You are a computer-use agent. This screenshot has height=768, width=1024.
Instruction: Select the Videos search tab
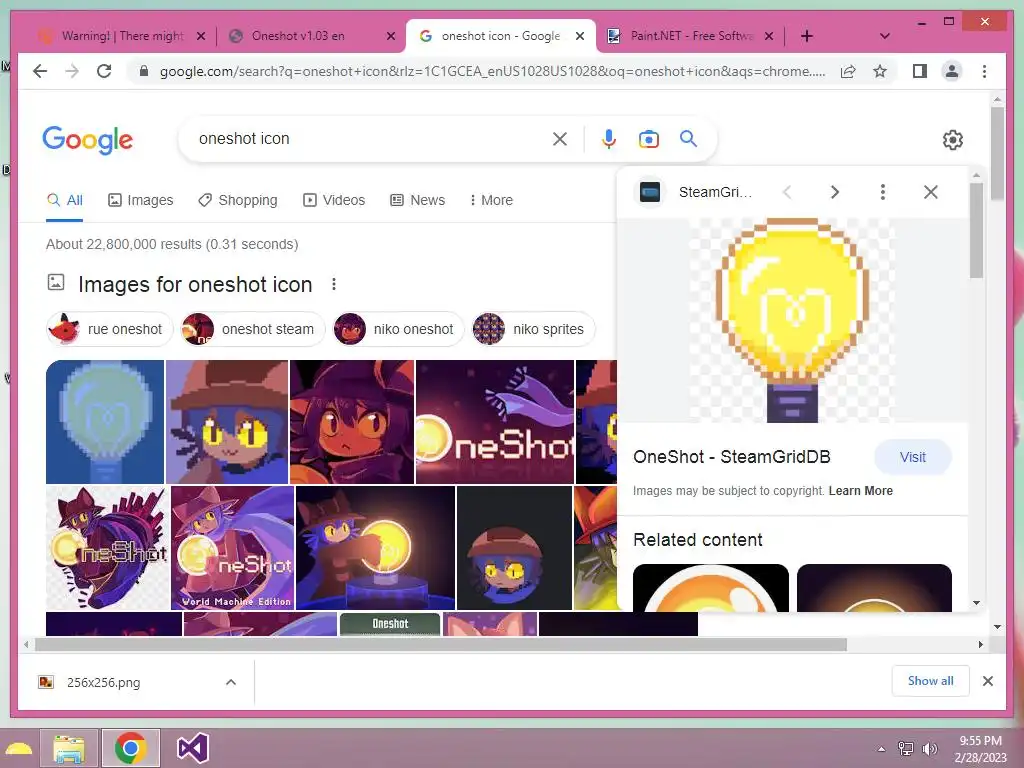(x=334, y=200)
